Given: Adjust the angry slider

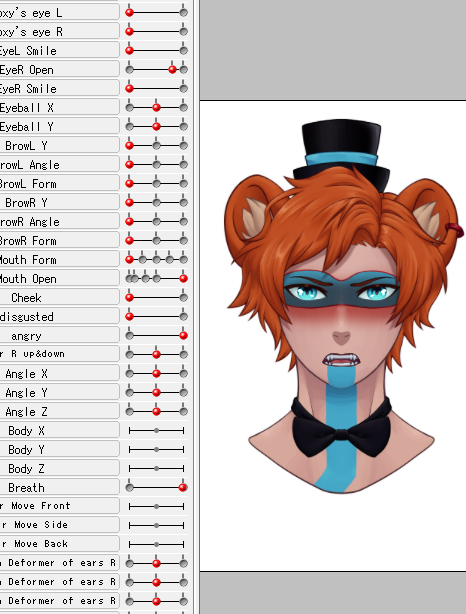Looking at the screenshot, I should coord(156,336).
